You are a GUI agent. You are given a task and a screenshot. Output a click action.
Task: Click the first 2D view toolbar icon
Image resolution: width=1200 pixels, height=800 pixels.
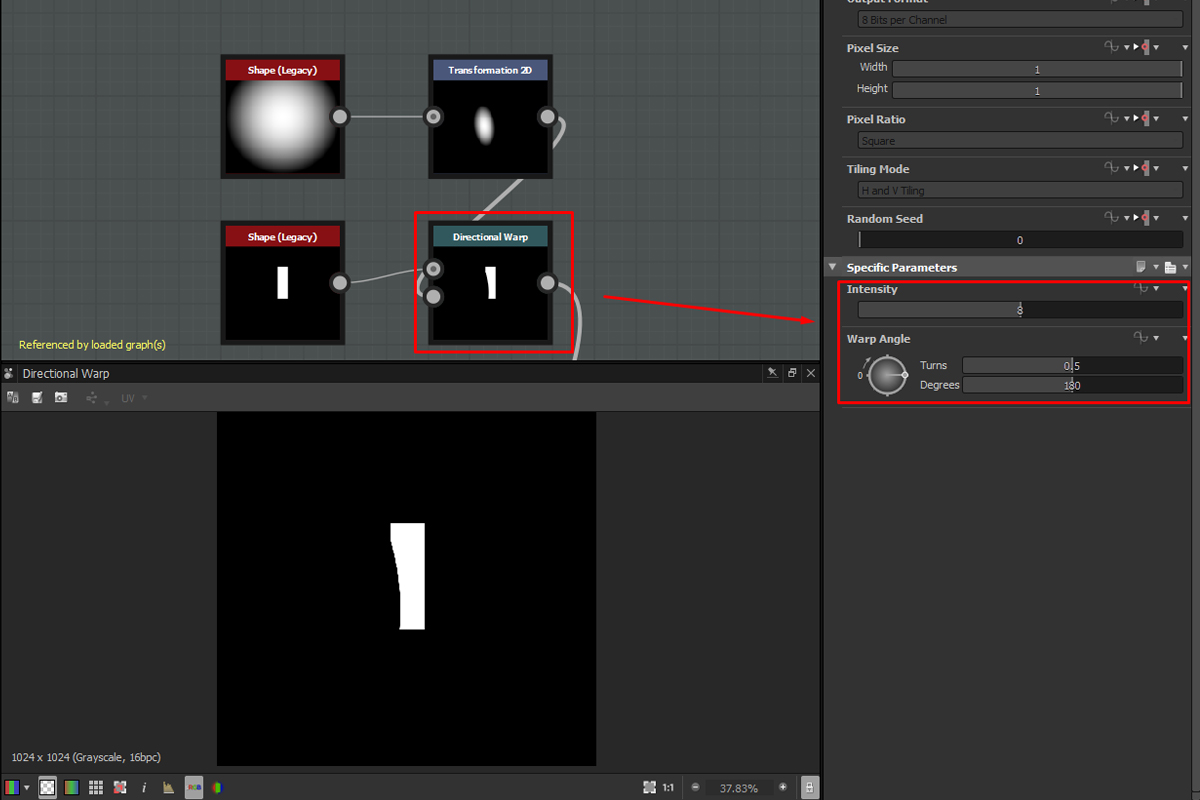[x=13, y=397]
